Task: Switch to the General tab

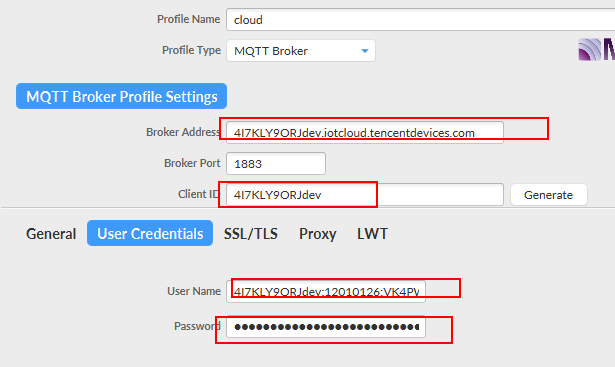Action: tap(51, 234)
